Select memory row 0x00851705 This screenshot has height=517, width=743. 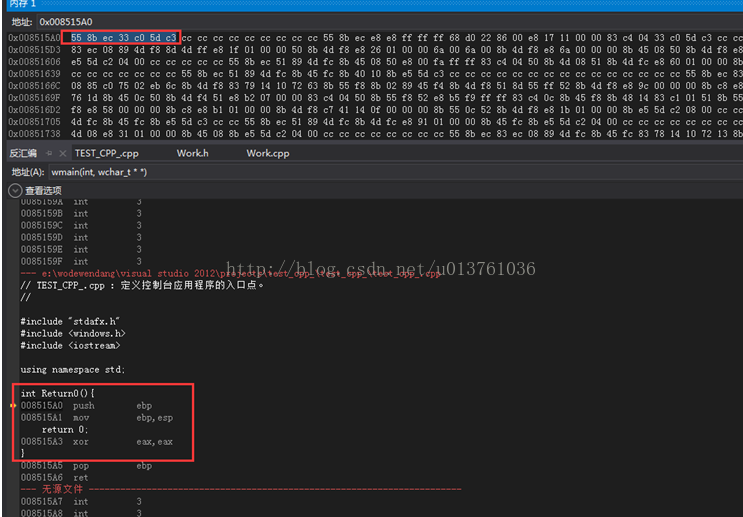pyautogui.click(x=375, y=122)
